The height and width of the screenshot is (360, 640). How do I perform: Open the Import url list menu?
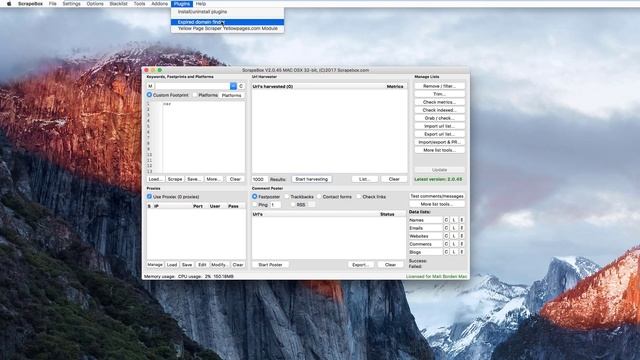coord(439,126)
